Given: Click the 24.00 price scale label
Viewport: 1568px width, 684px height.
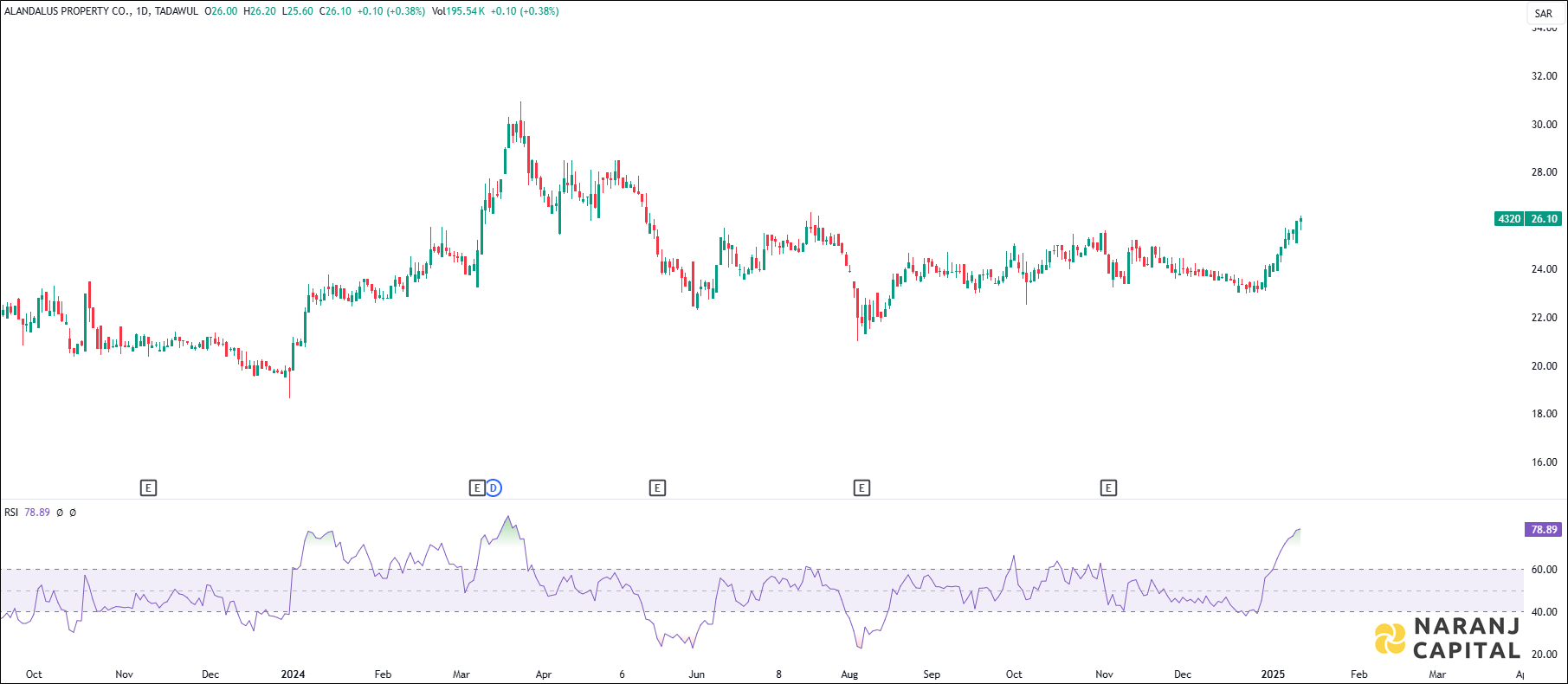Looking at the screenshot, I should tap(1544, 269).
